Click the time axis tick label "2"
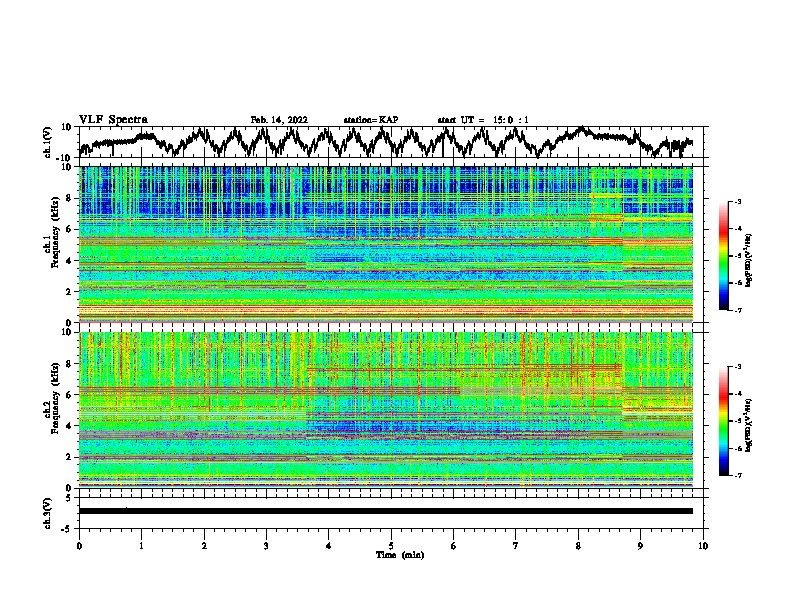The height and width of the screenshot is (612, 792). [204, 546]
